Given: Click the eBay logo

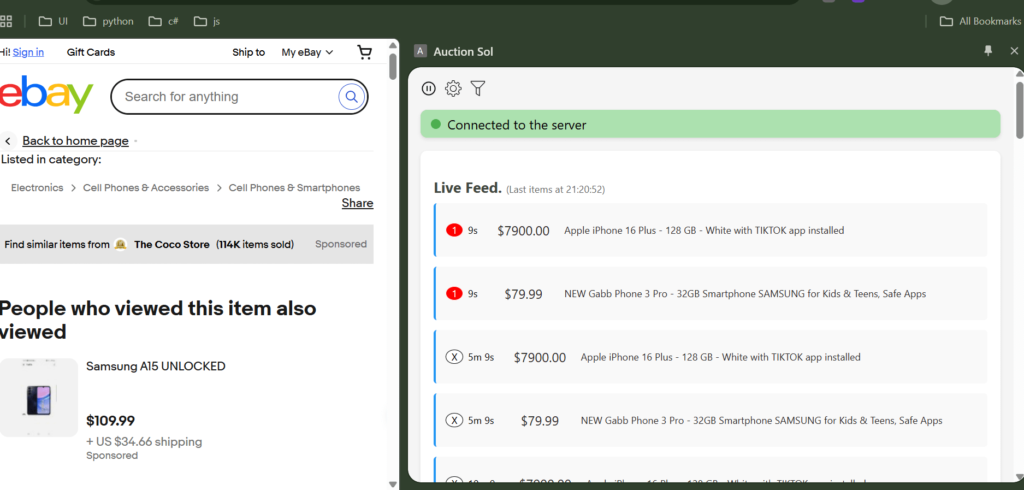Looking at the screenshot, I should click(46, 94).
